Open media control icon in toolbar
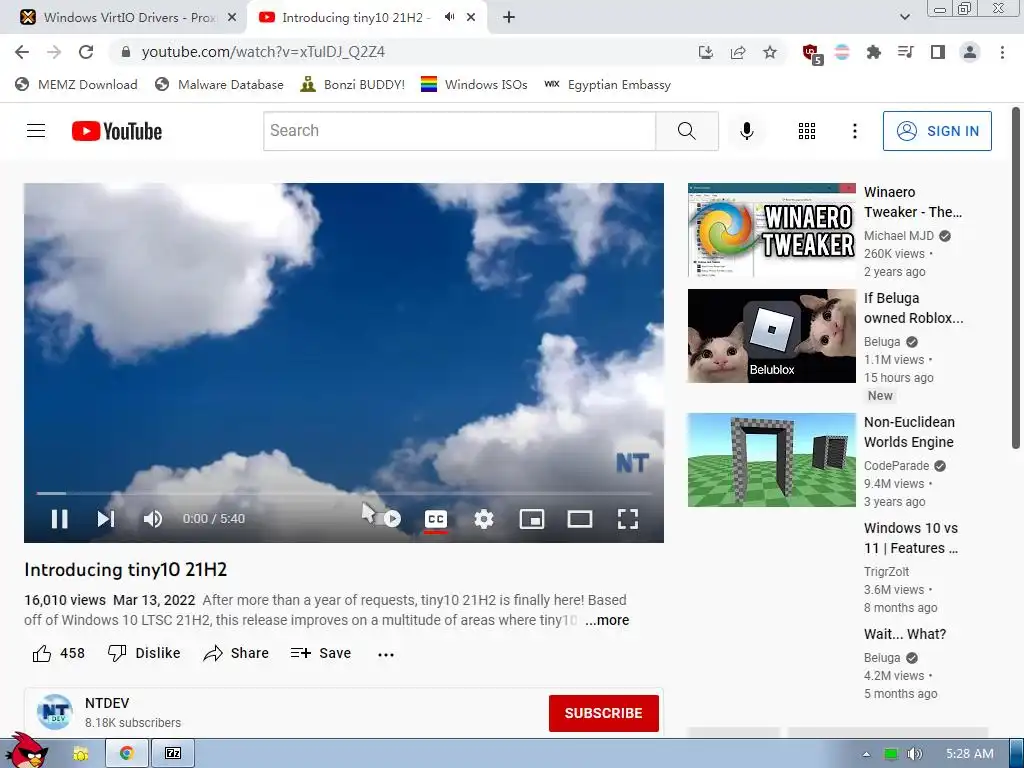1024x768 pixels. point(905,52)
